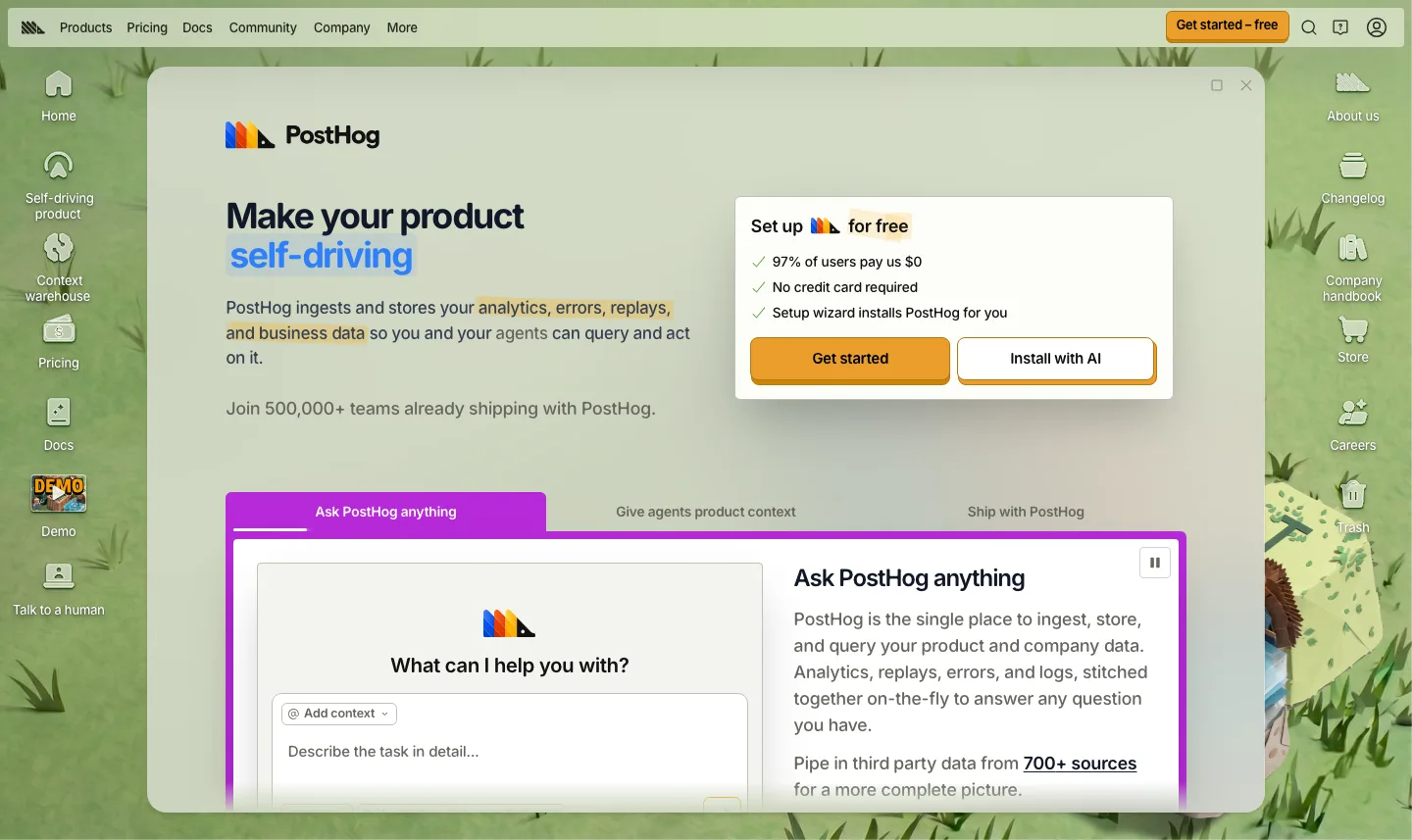Open the Community menu
This screenshot has width=1412, height=840.
[x=263, y=27]
